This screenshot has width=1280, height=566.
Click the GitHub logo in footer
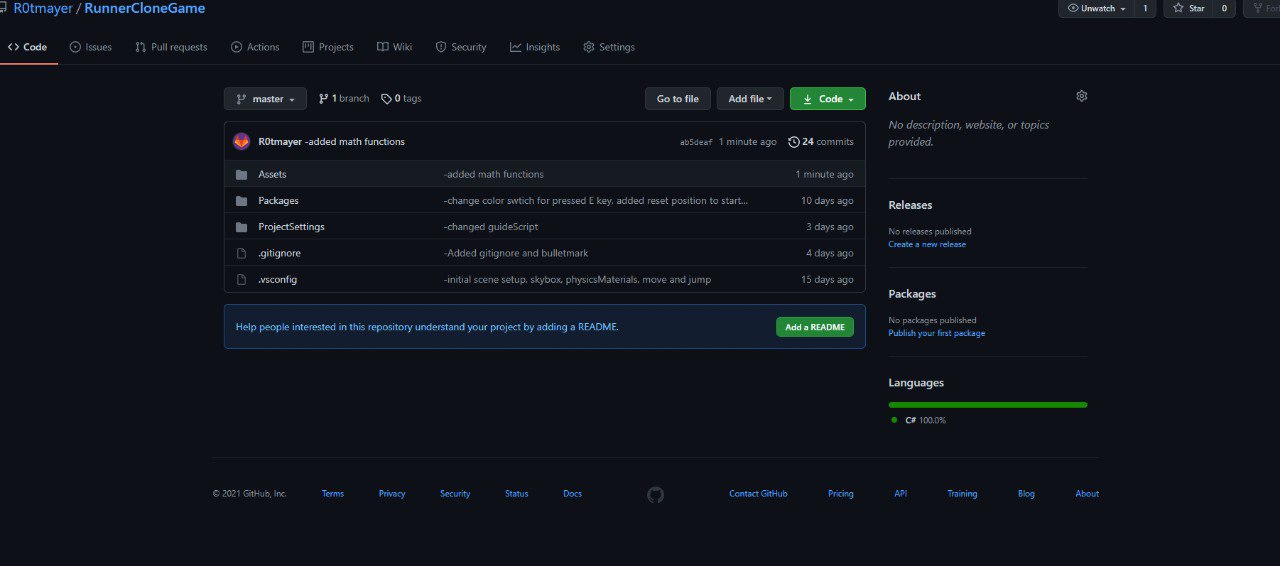[x=655, y=494]
